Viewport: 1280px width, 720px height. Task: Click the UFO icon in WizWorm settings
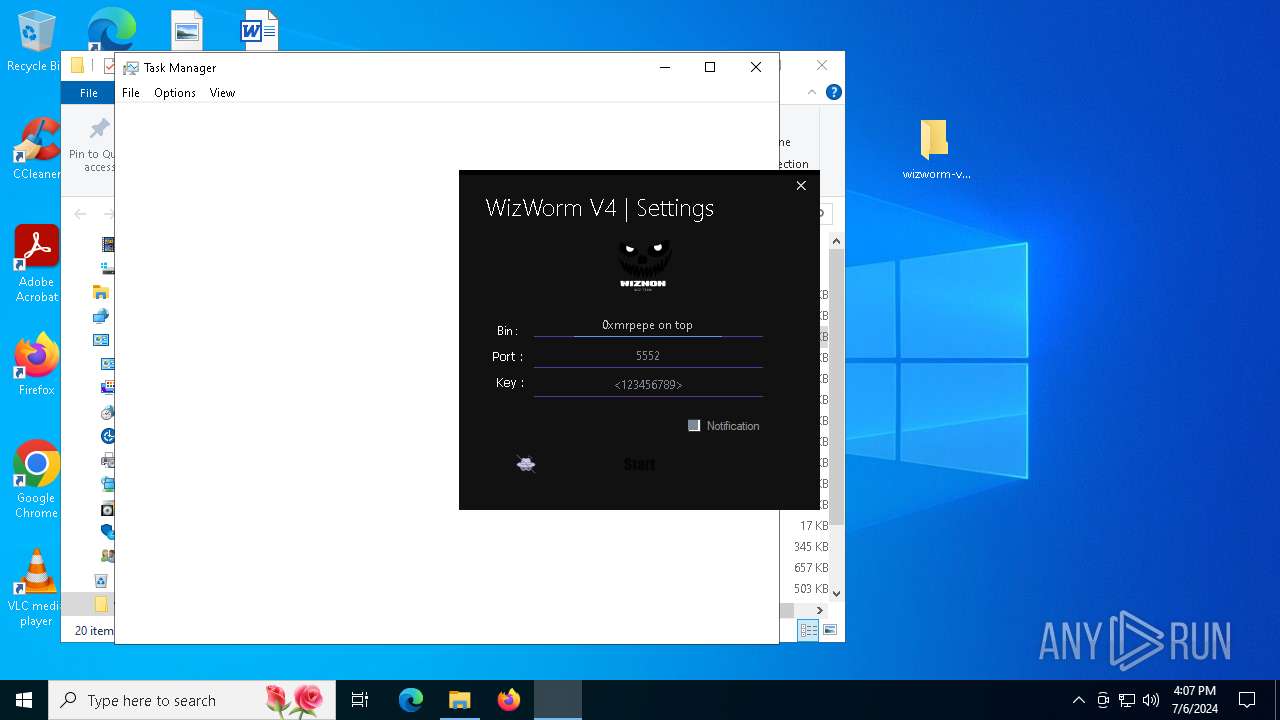point(526,464)
